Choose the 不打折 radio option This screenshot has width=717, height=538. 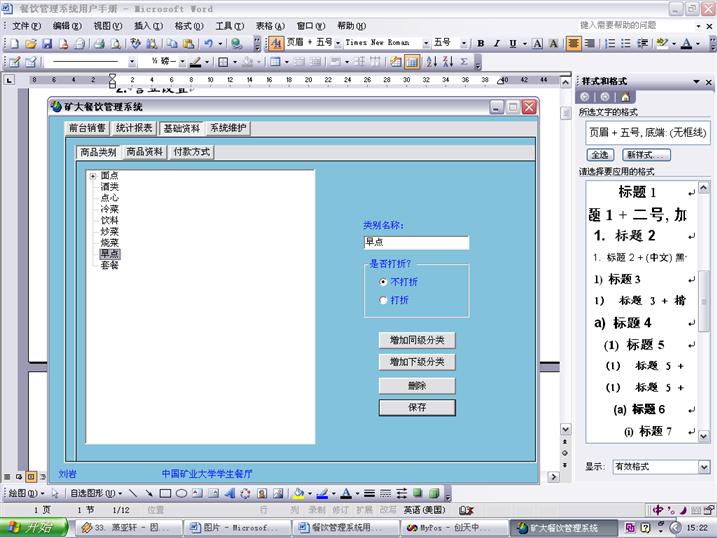coord(383,282)
